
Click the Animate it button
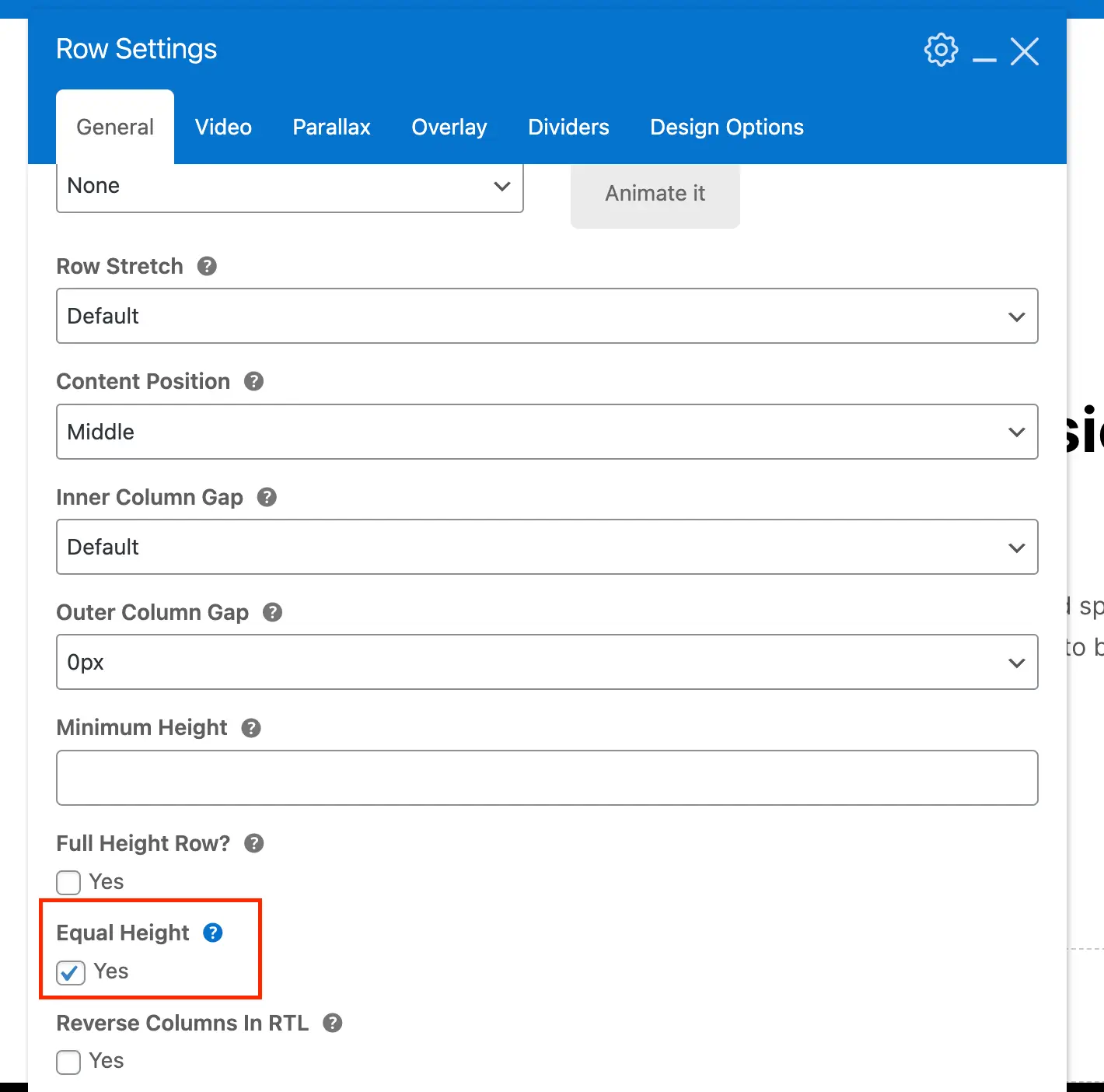[x=655, y=194]
